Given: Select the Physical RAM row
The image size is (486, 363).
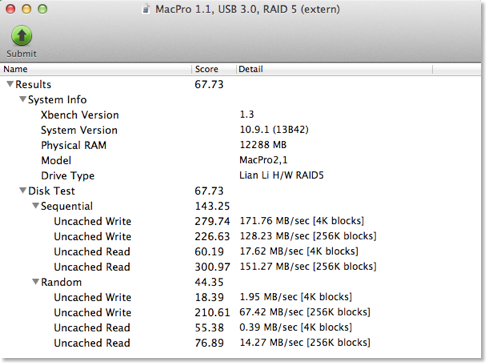Looking at the screenshot, I should click(x=240, y=145).
